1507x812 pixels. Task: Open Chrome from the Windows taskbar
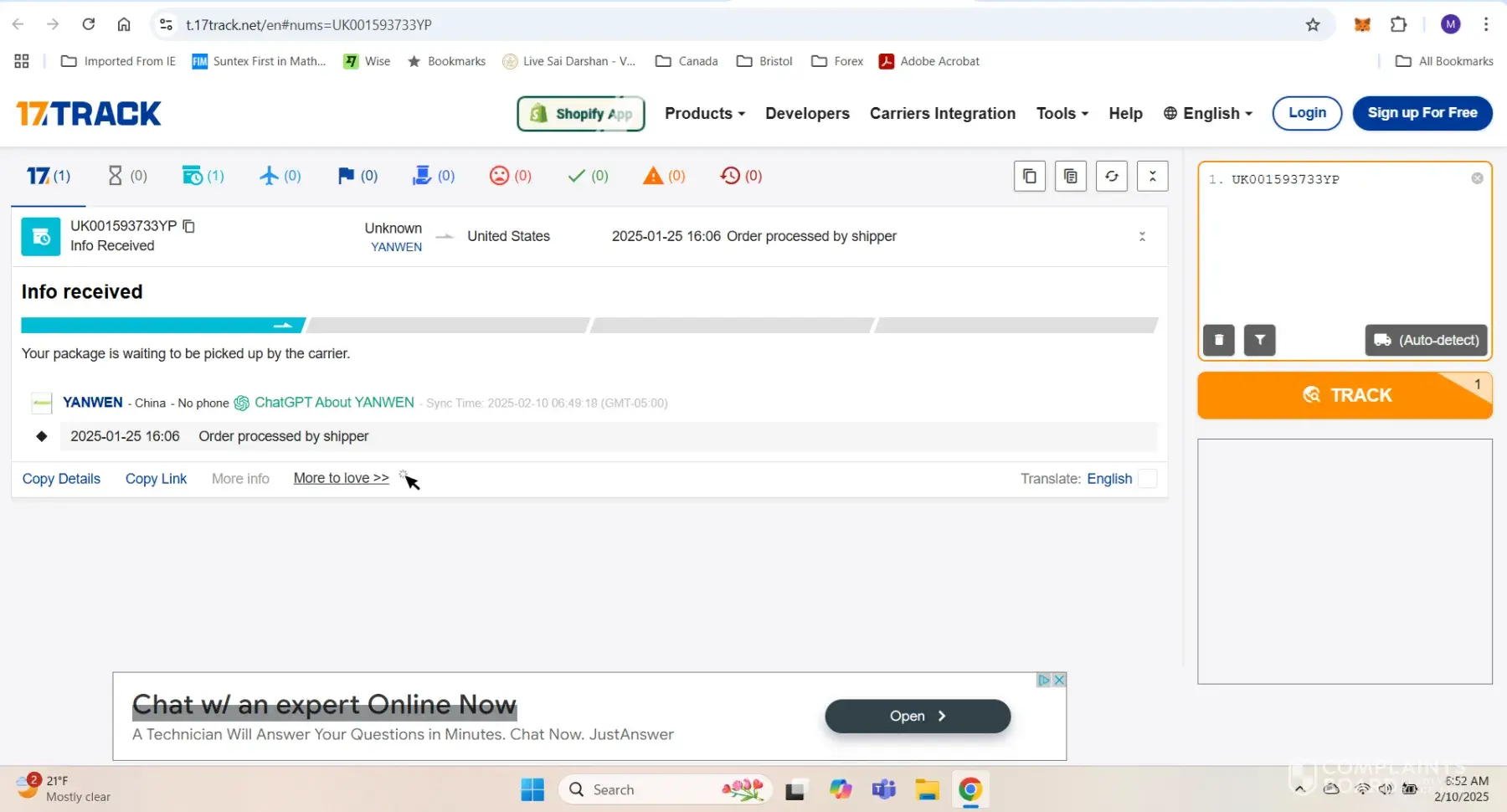tap(970, 789)
